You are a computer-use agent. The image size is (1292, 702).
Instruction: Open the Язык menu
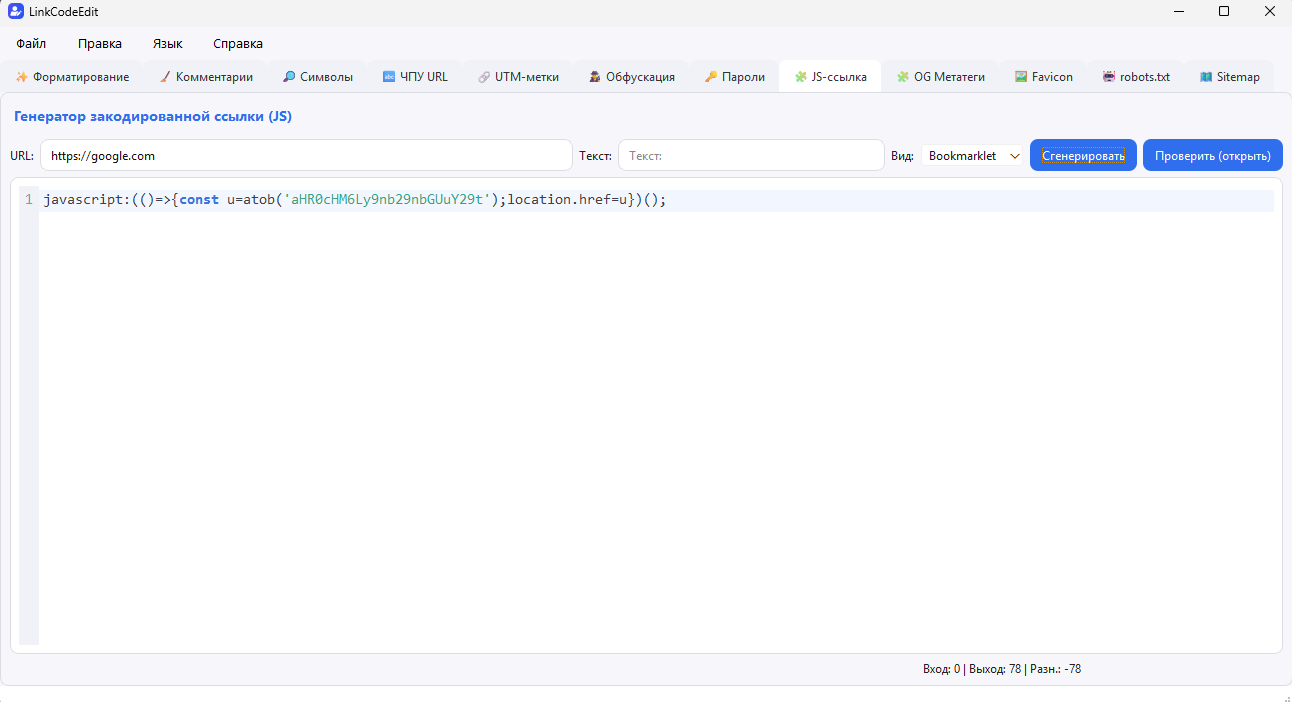tap(168, 44)
